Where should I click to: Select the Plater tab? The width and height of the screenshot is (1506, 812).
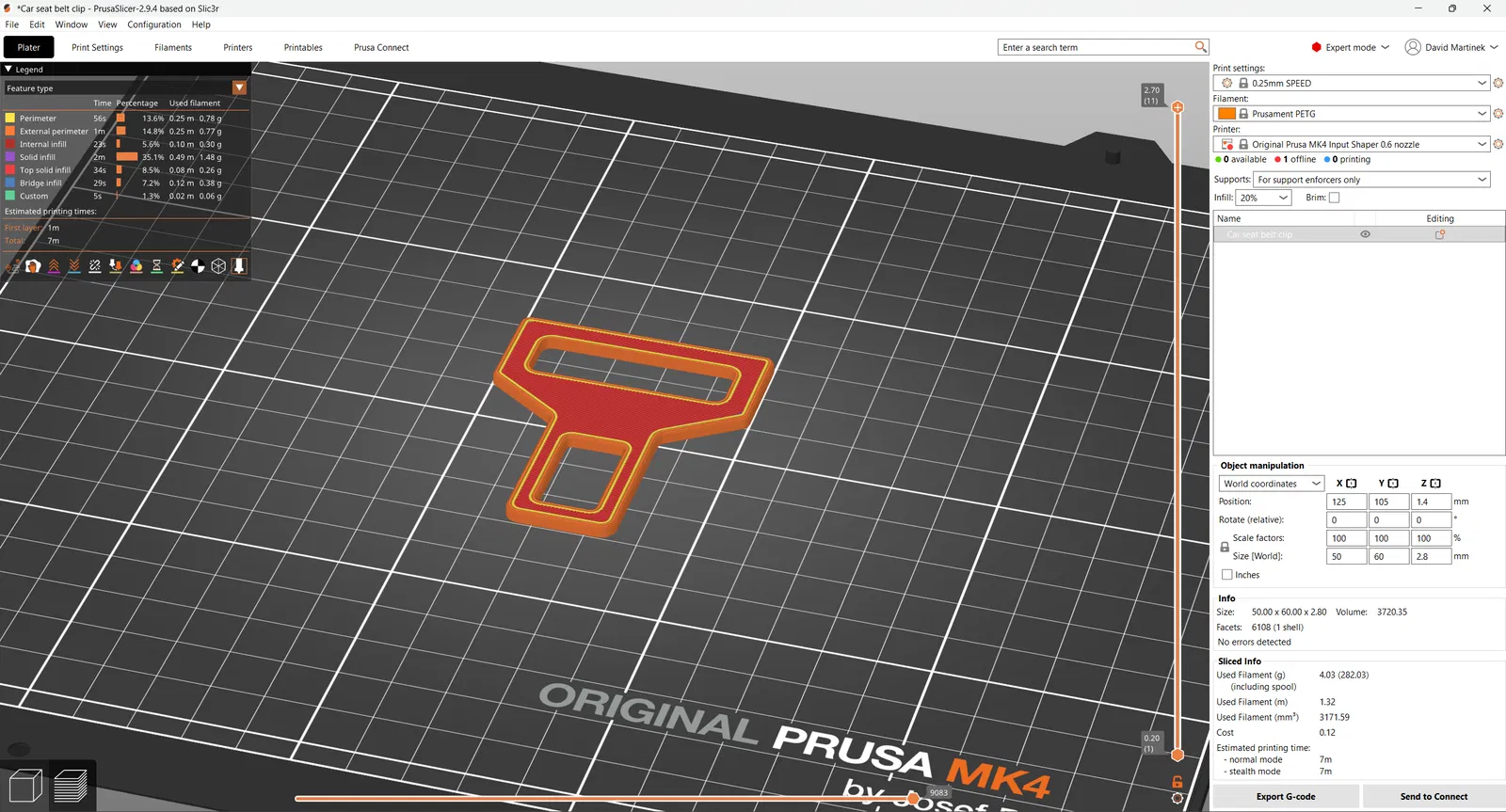click(29, 47)
